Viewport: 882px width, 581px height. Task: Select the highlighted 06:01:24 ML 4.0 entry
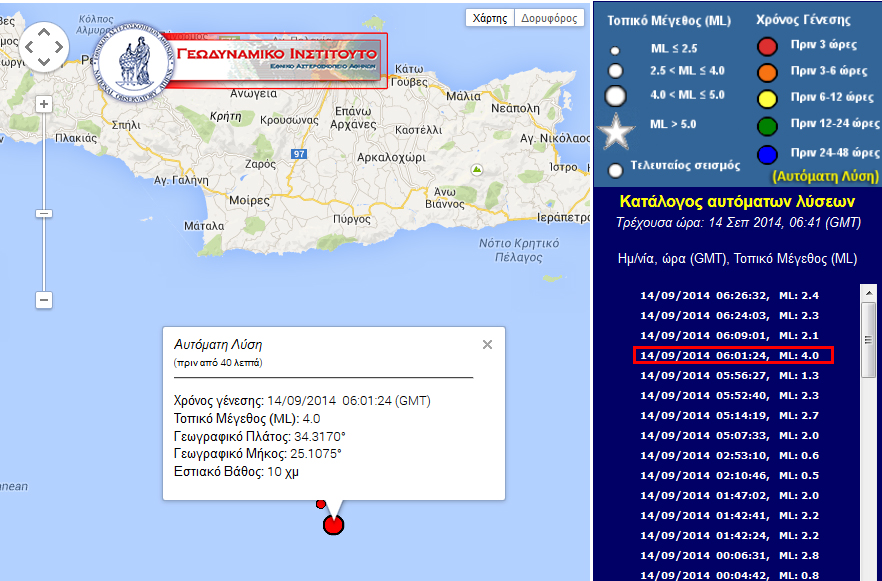730,356
